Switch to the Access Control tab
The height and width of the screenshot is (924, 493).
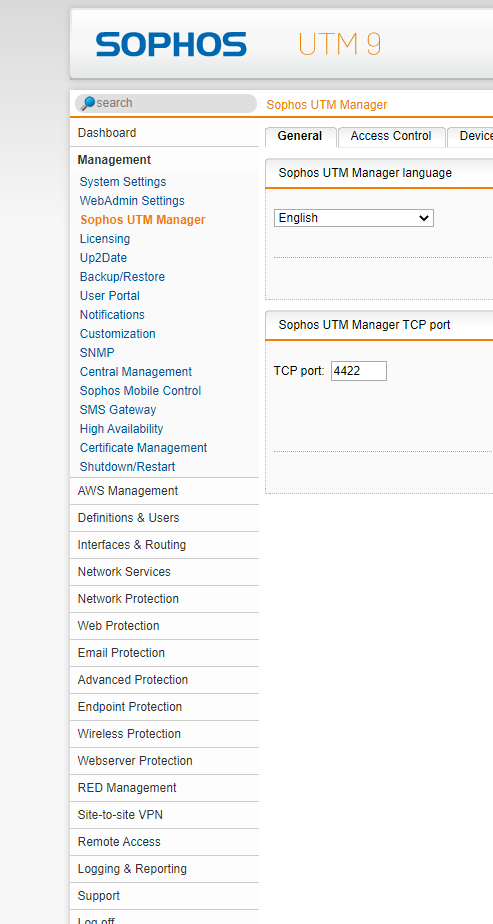pos(391,137)
